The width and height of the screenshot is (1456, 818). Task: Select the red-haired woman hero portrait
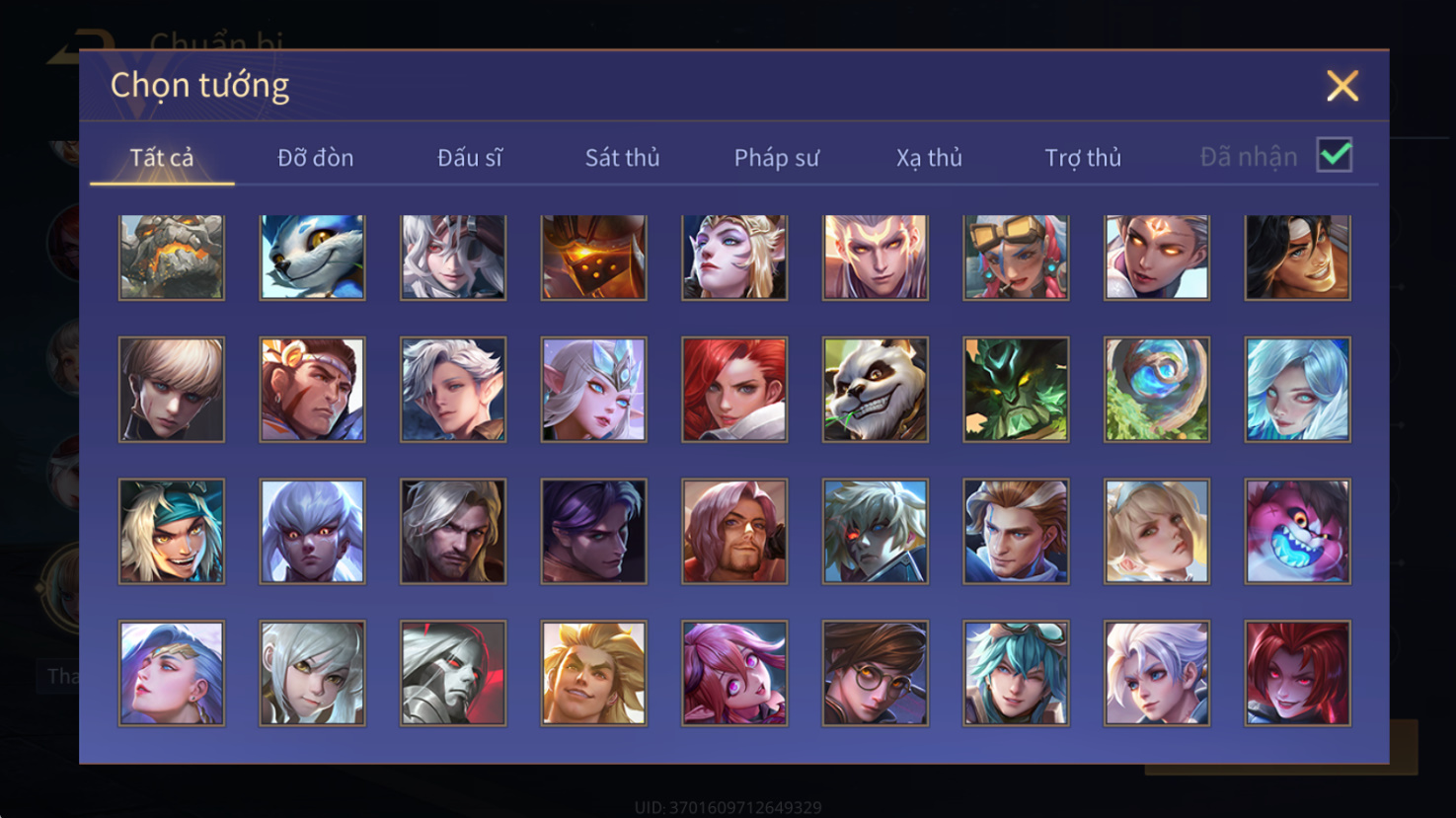coord(734,390)
